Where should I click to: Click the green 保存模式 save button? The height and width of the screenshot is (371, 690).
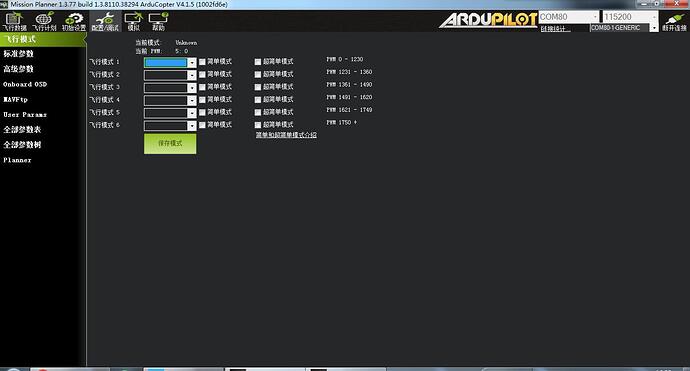[170, 143]
